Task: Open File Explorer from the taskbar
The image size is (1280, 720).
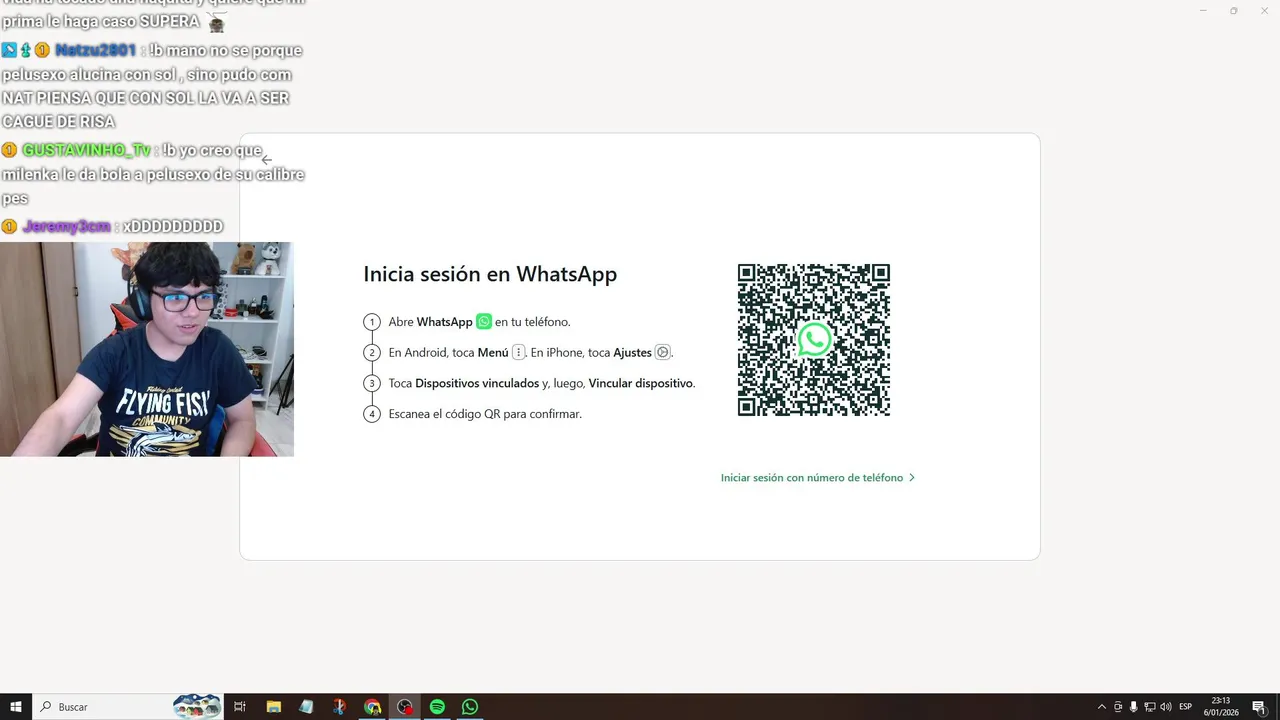Action: (x=273, y=707)
